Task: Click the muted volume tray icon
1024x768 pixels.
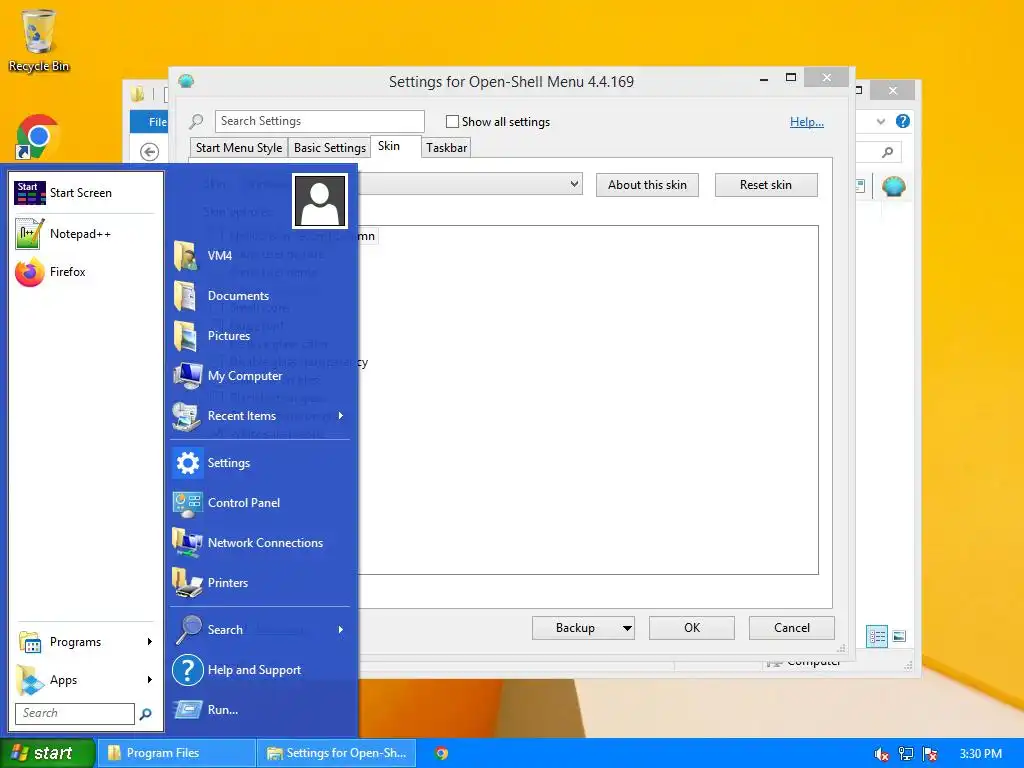Action: click(x=881, y=754)
